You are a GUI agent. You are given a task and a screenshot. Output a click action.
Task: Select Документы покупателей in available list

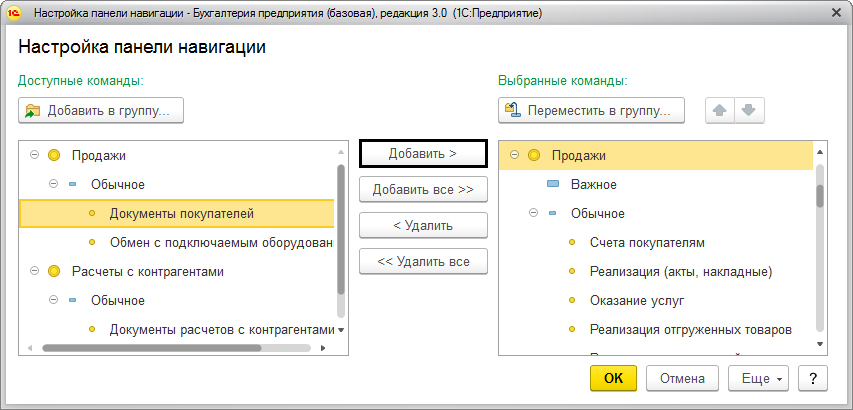181,213
